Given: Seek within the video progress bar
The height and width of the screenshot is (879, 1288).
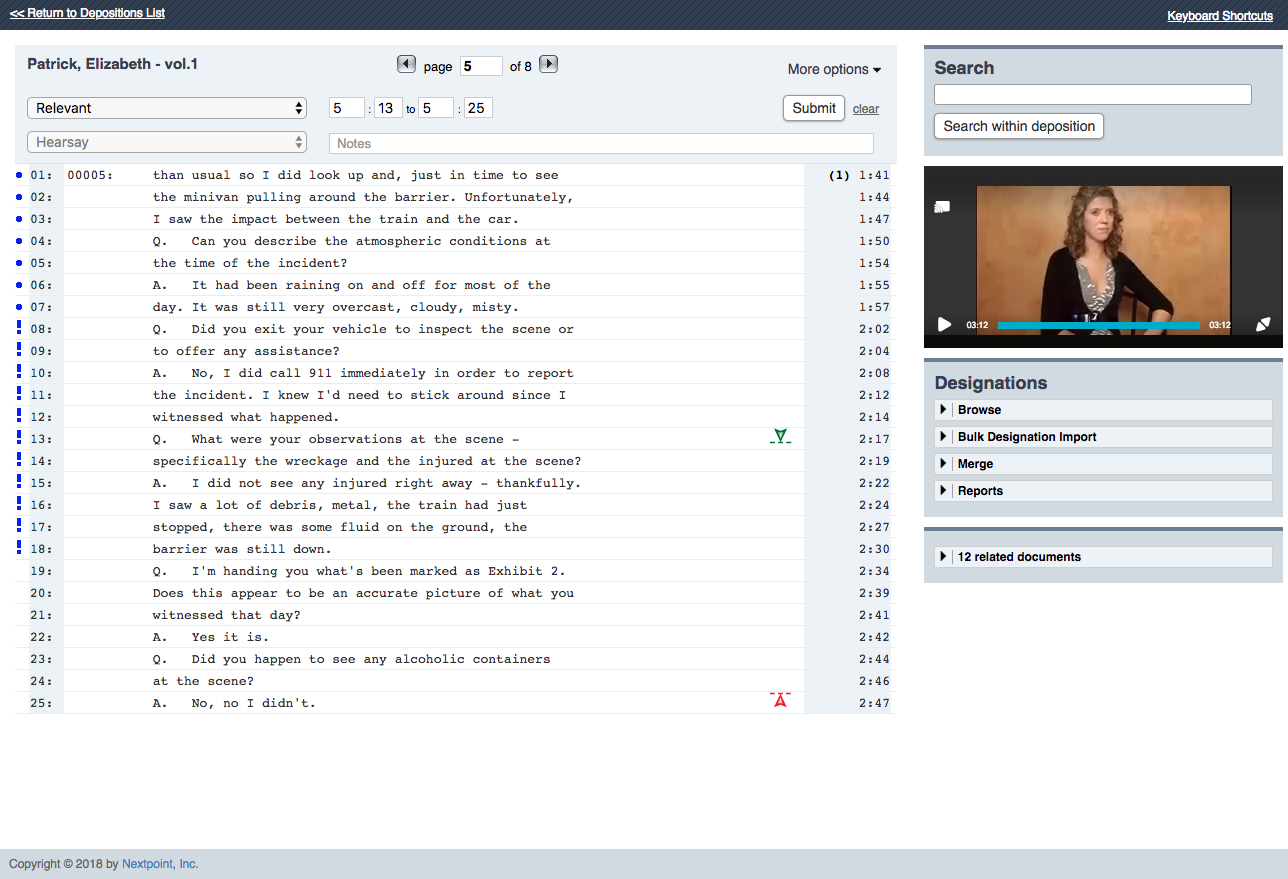Looking at the screenshot, I should pyautogui.click(x=1098, y=325).
